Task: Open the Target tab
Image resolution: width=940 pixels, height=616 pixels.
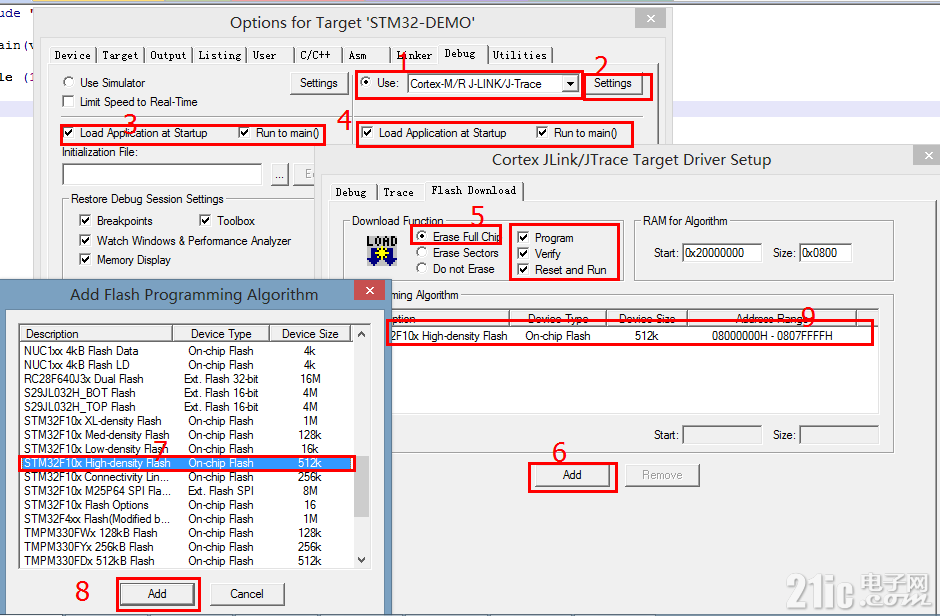Action: pyautogui.click(x=120, y=55)
